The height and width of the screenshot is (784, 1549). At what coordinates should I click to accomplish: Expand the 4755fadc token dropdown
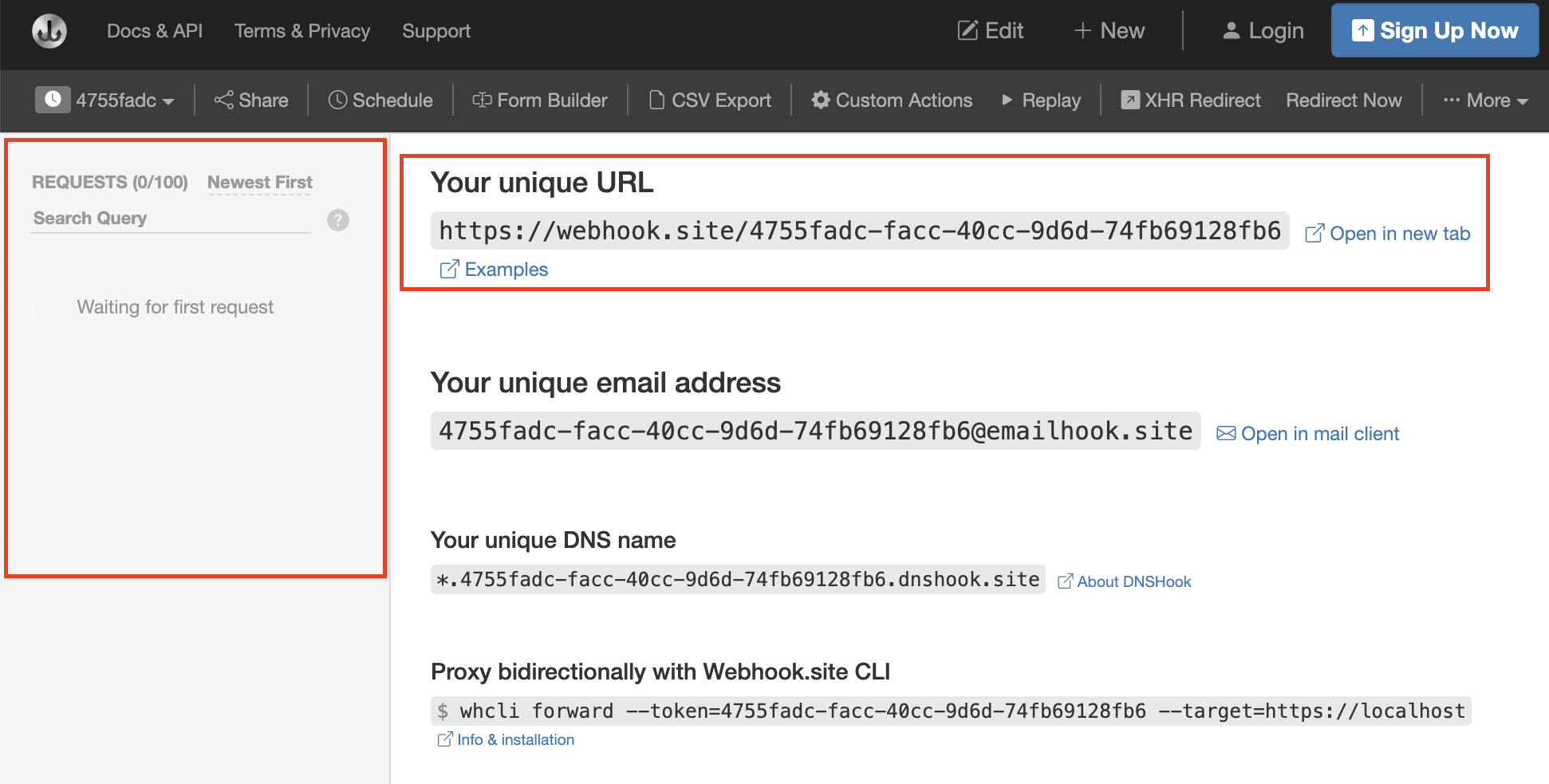click(125, 100)
